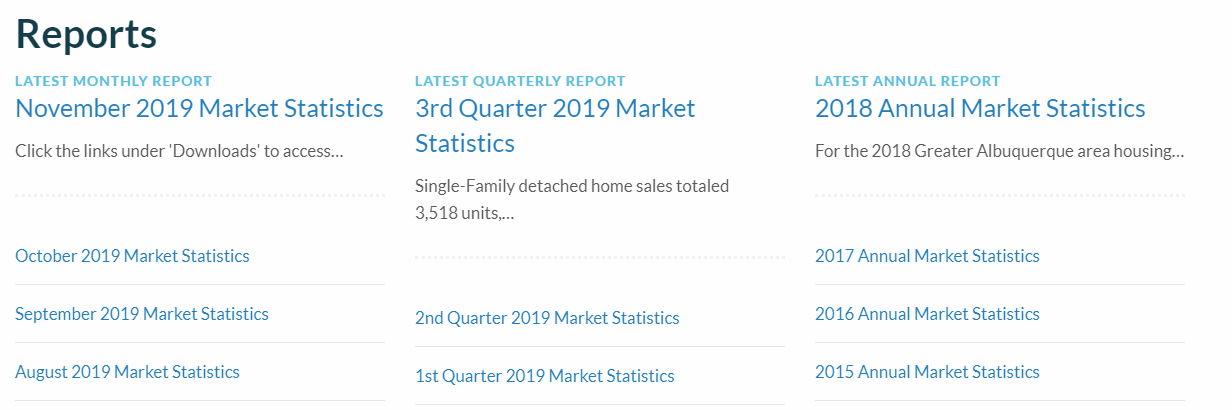Click the Latest Monthly Report label
This screenshot has width=1232, height=410.
(x=113, y=81)
